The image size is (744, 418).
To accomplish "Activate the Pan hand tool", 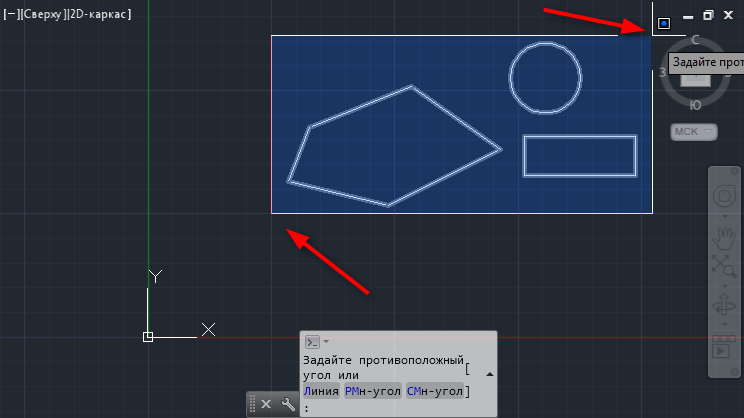I will tap(724, 238).
